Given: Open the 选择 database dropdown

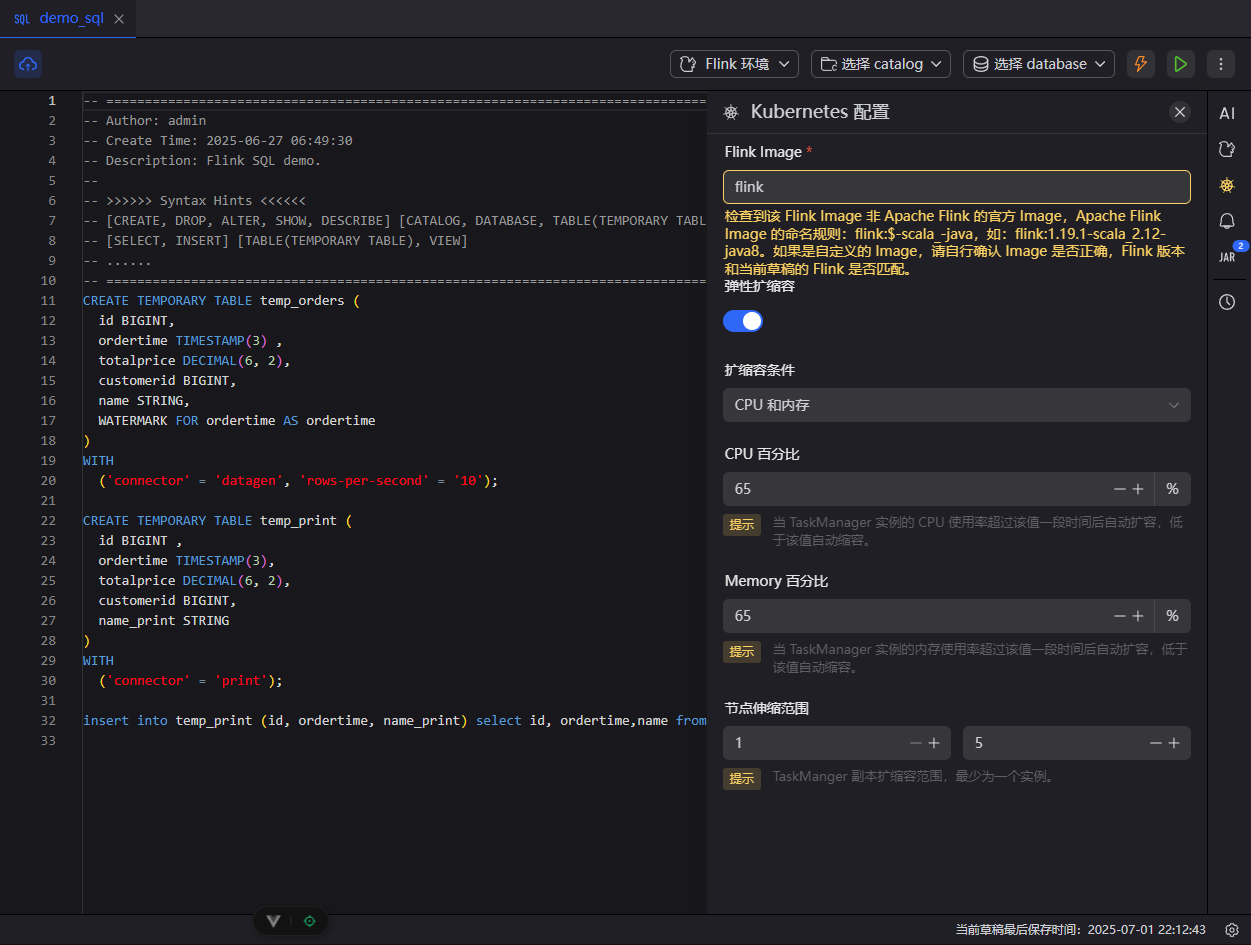Looking at the screenshot, I should point(1038,64).
